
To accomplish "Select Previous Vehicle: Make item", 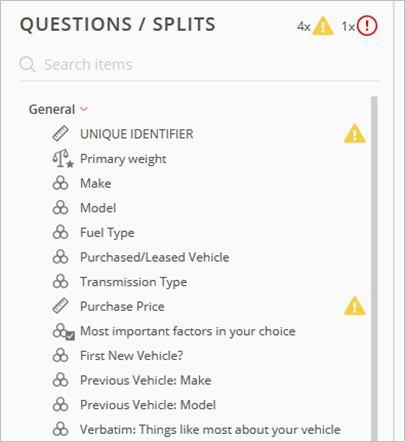I will pyautogui.click(x=145, y=380).
